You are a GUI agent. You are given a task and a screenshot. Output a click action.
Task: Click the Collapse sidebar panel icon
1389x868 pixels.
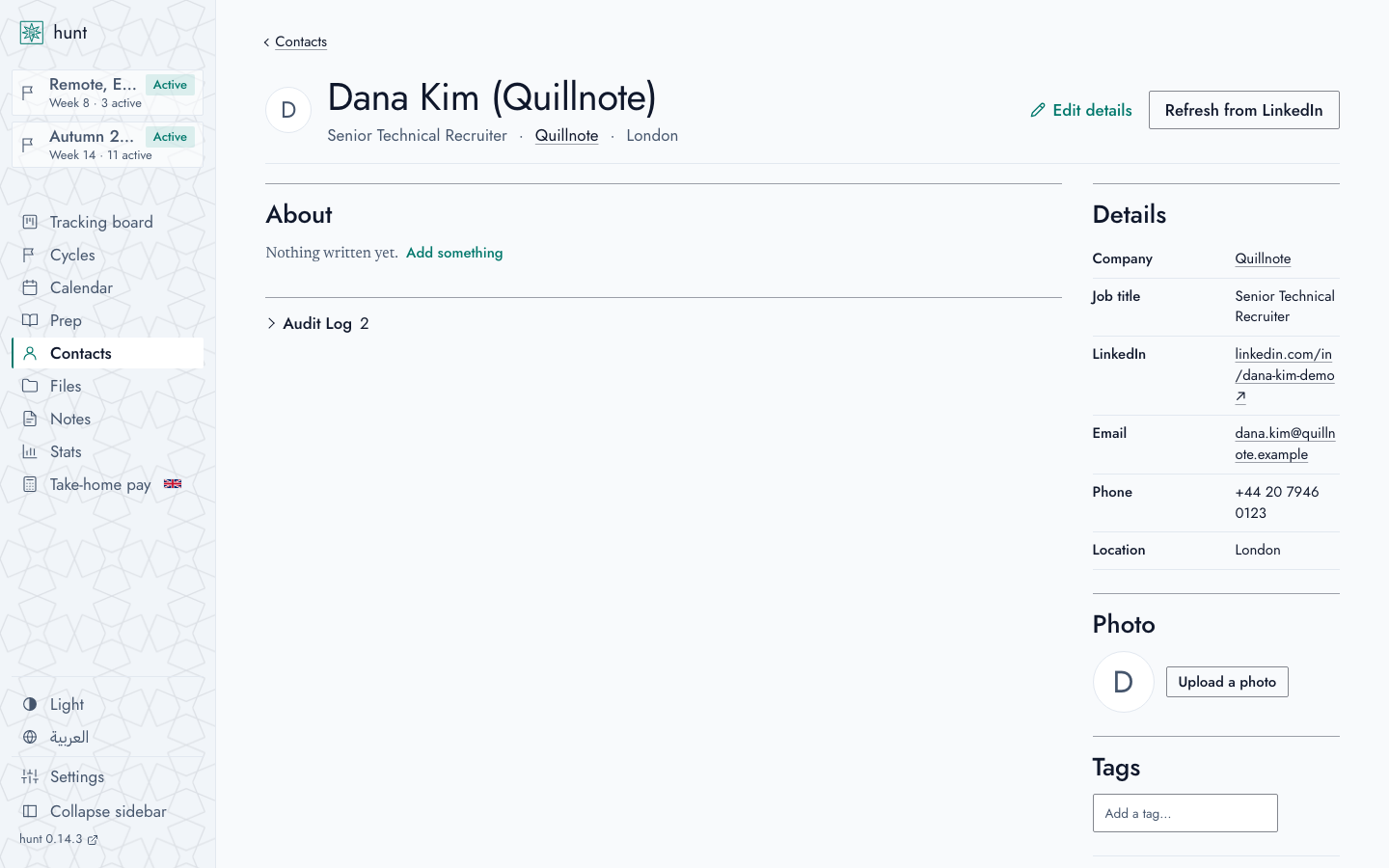tap(30, 811)
